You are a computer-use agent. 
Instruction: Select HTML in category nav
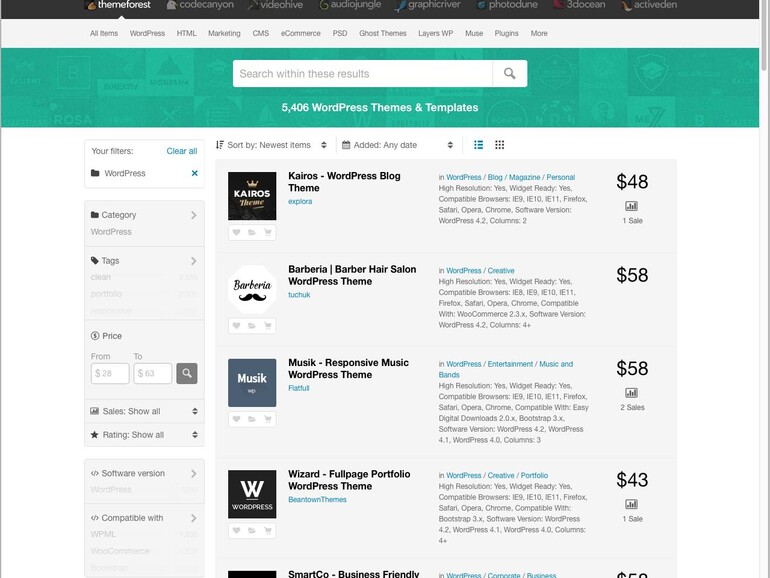click(x=186, y=33)
